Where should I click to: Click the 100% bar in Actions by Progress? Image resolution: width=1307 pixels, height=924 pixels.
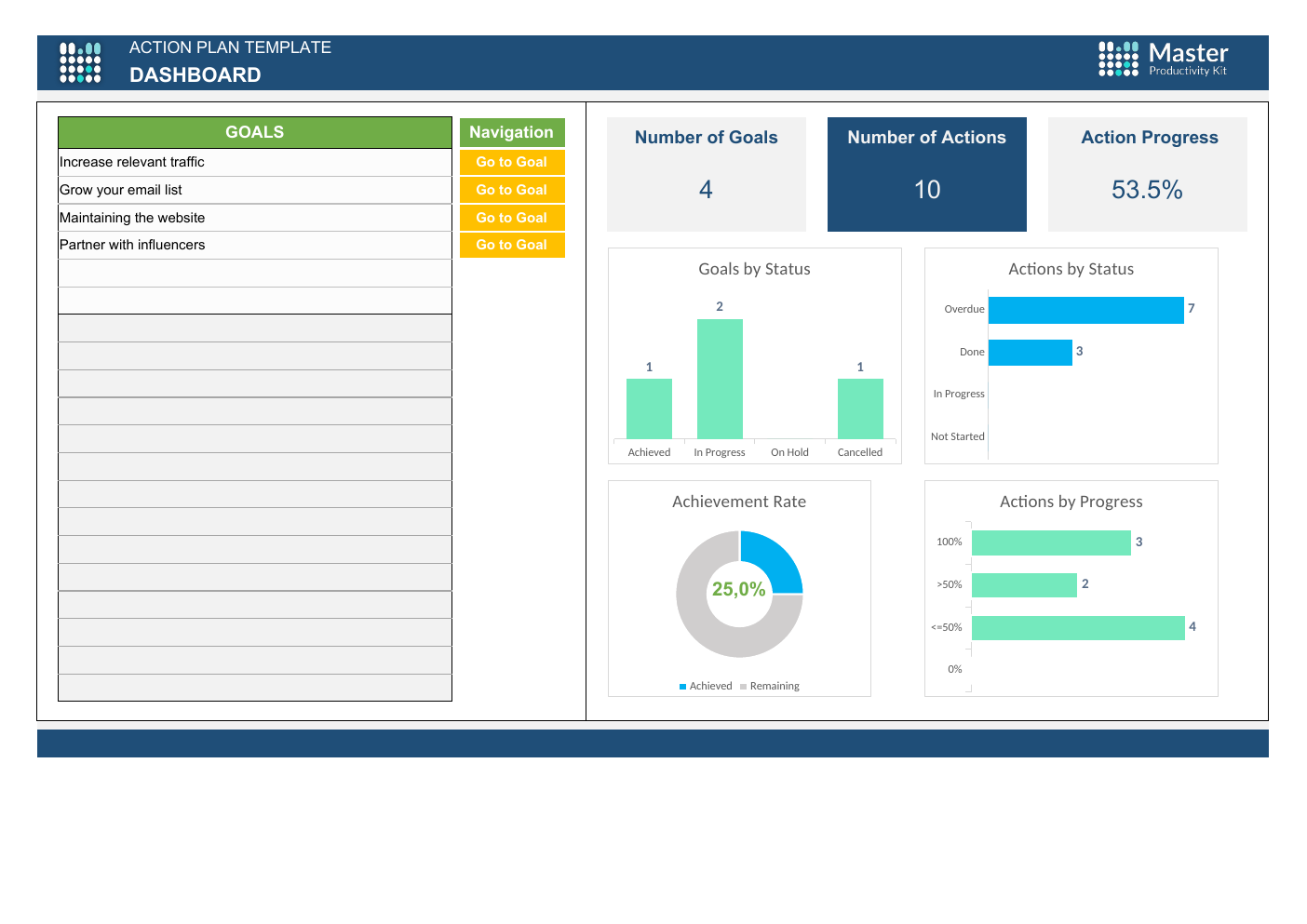tap(1051, 542)
